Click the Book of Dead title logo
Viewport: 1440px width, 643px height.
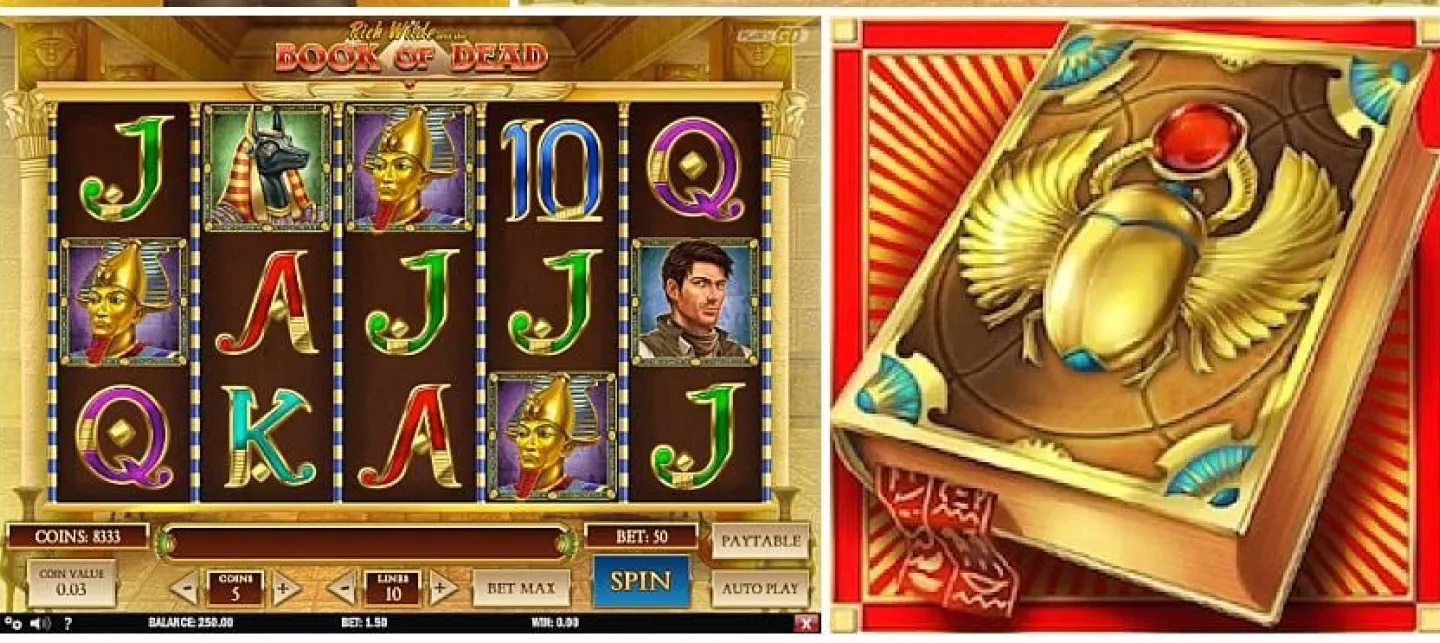[411, 50]
